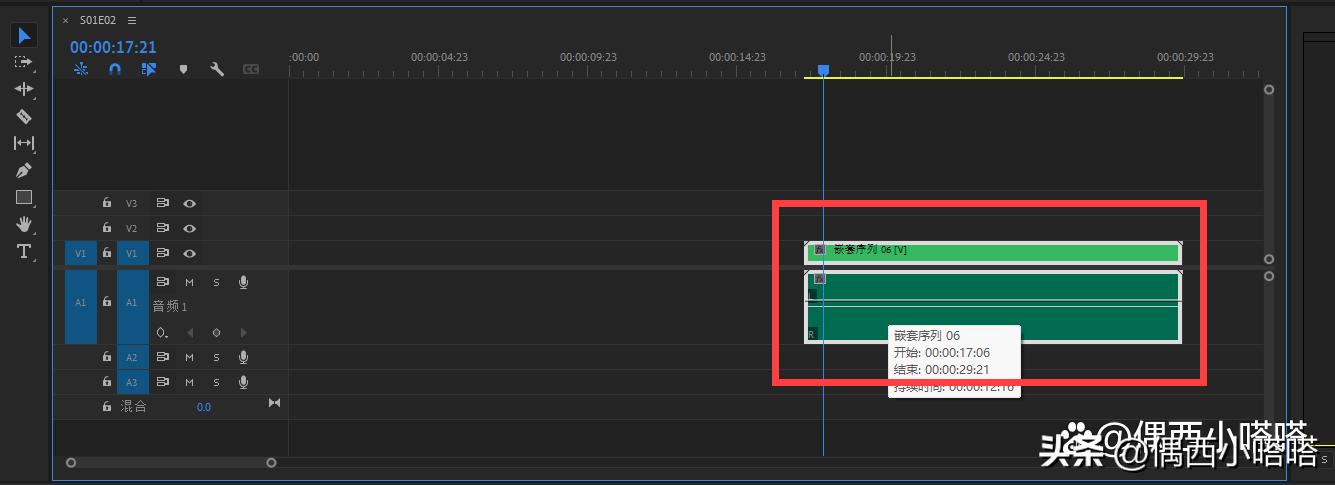Hide track V3 with eye icon

[x=189, y=203]
